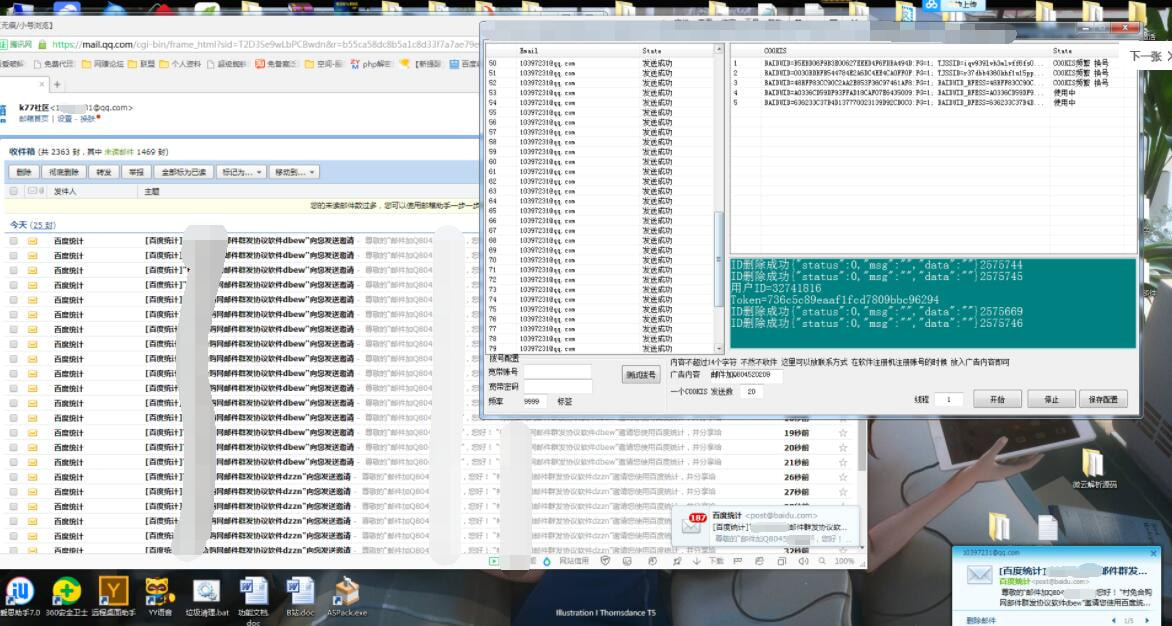Open the 远程桌面助手 desktop icon
1172x626 pixels.
pyautogui.click(x=114, y=595)
